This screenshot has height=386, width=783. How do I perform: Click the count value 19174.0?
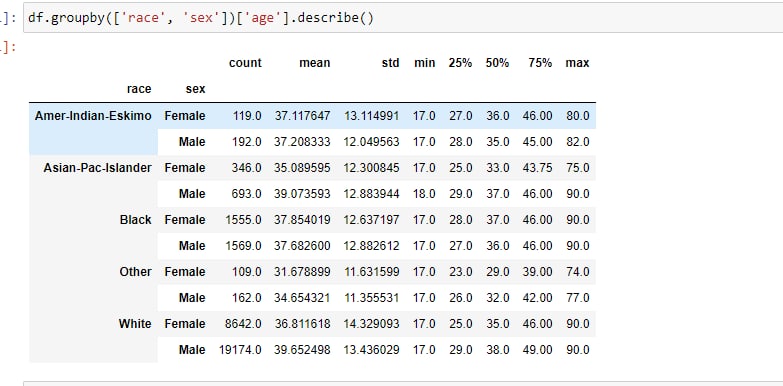click(240, 350)
